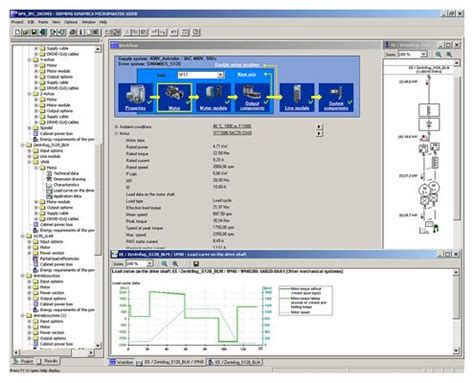The height and width of the screenshot is (383, 474).
Task: Open the Axis selection dropdown
Action: [220, 75]
